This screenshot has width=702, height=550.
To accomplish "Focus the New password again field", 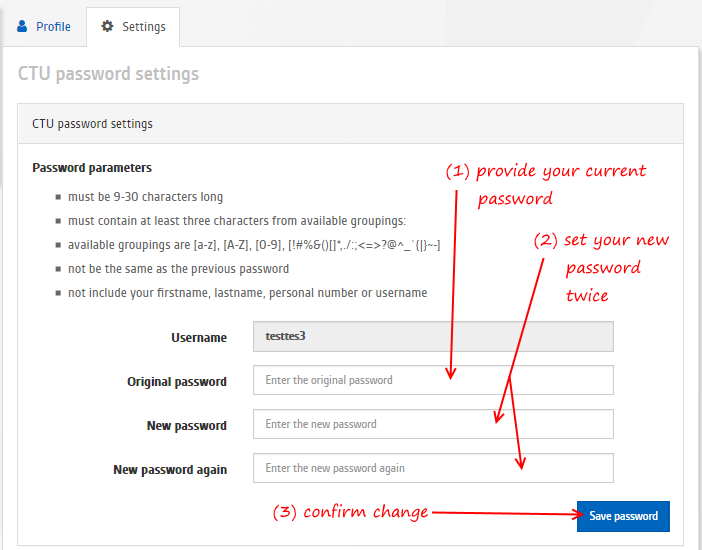I will tap(433, 468).
